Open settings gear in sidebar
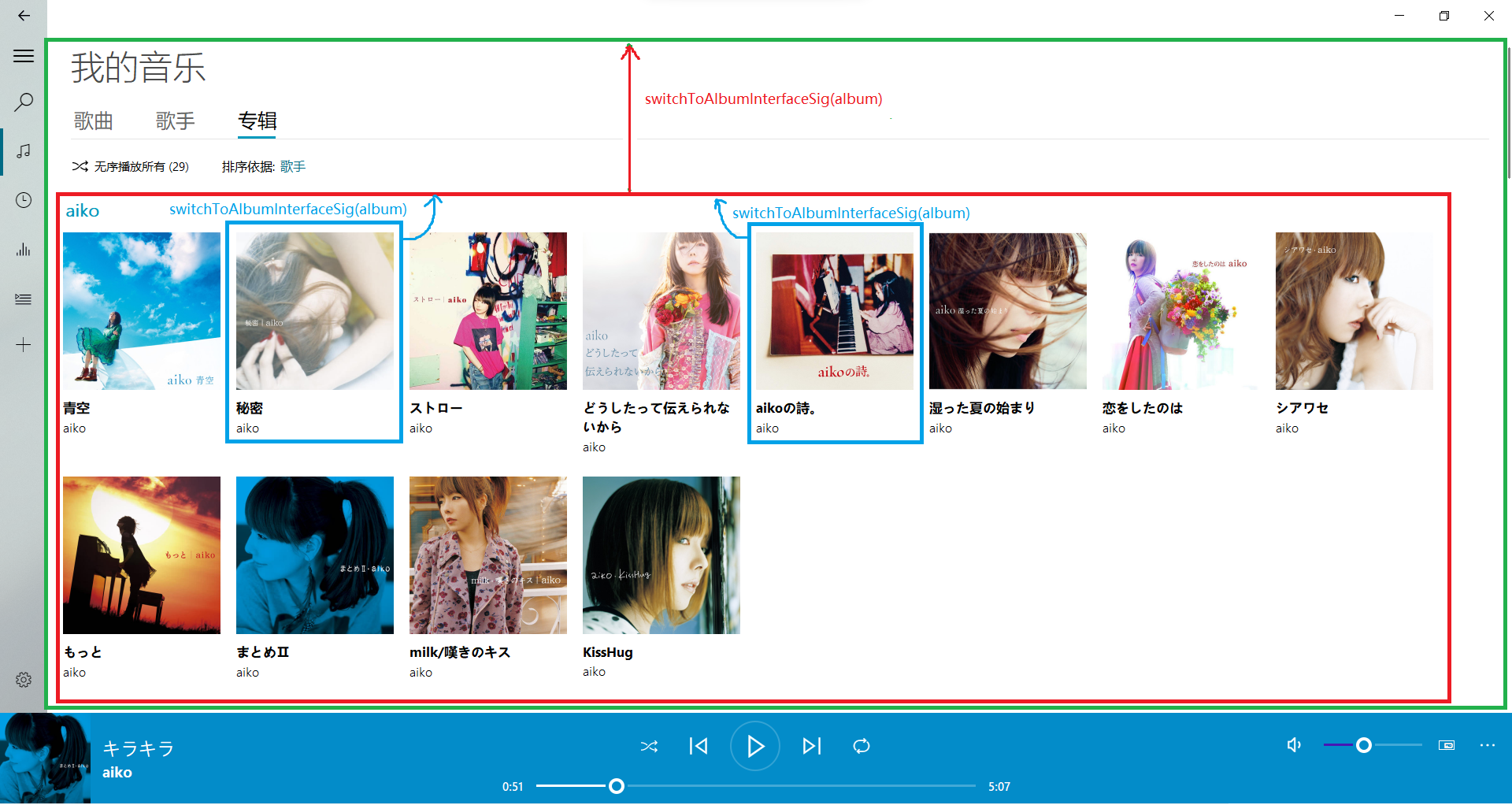 click(24, 680)
